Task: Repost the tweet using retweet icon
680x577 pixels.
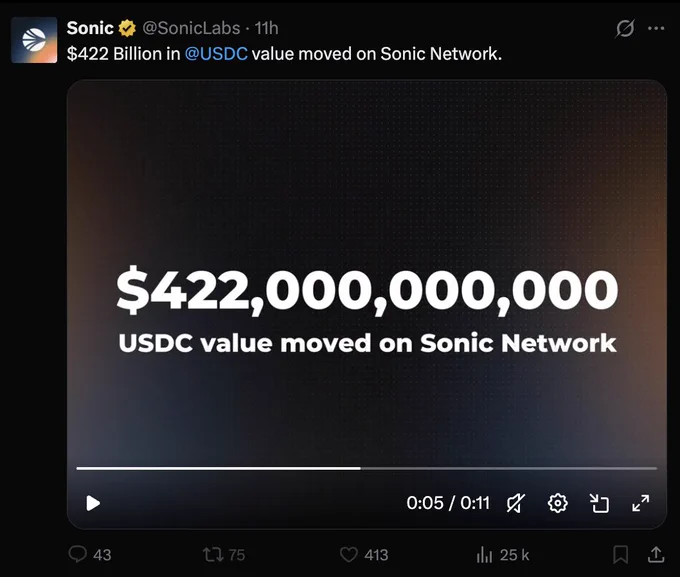Action: click(213, 554)
